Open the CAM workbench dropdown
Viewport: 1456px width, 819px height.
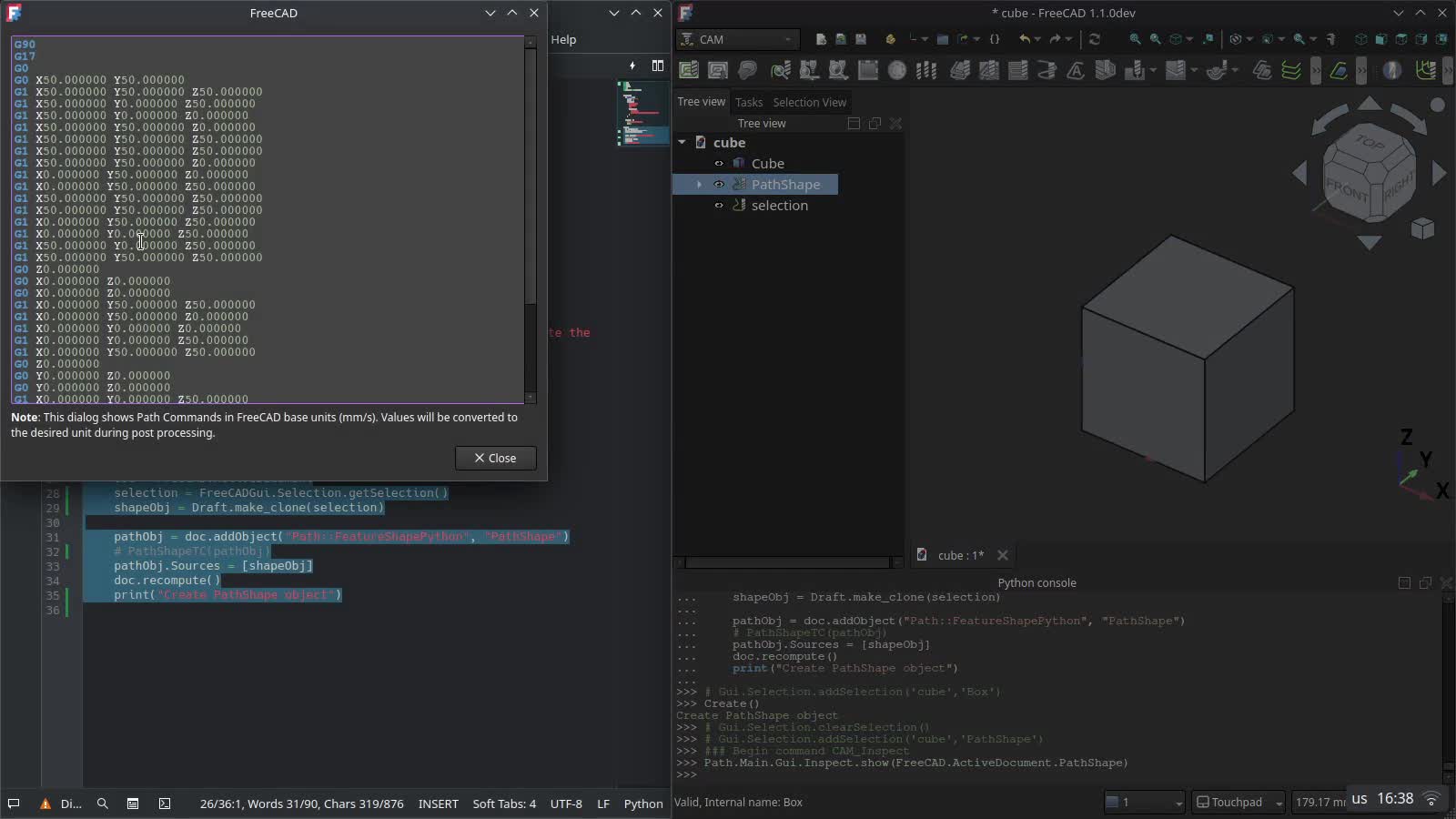click(x=738, y=39)
